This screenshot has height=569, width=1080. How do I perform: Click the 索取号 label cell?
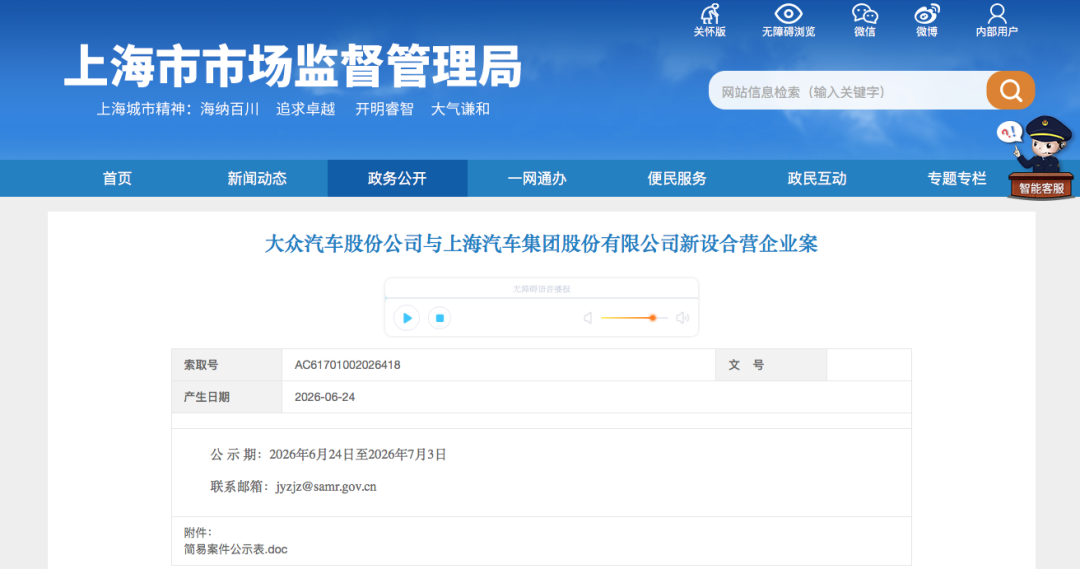pos(227,365)
